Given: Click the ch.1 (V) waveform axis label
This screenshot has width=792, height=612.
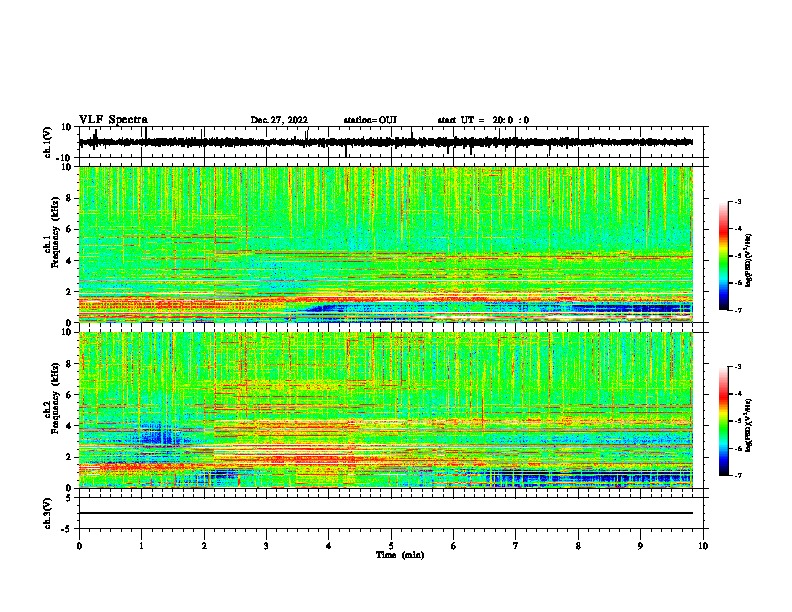Looking at the screenshot, I should pyautogui.click(x=48, y=142).
